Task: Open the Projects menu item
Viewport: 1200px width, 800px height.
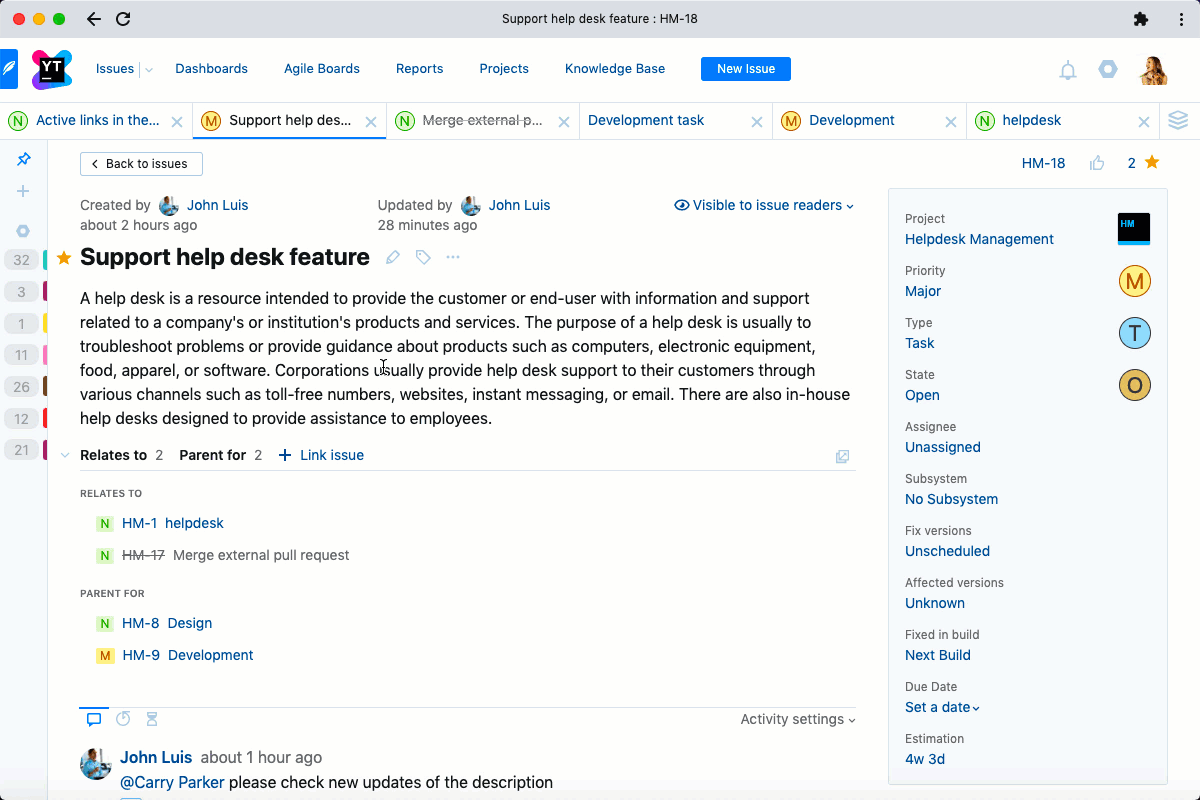Action: [x=504, y=69]
